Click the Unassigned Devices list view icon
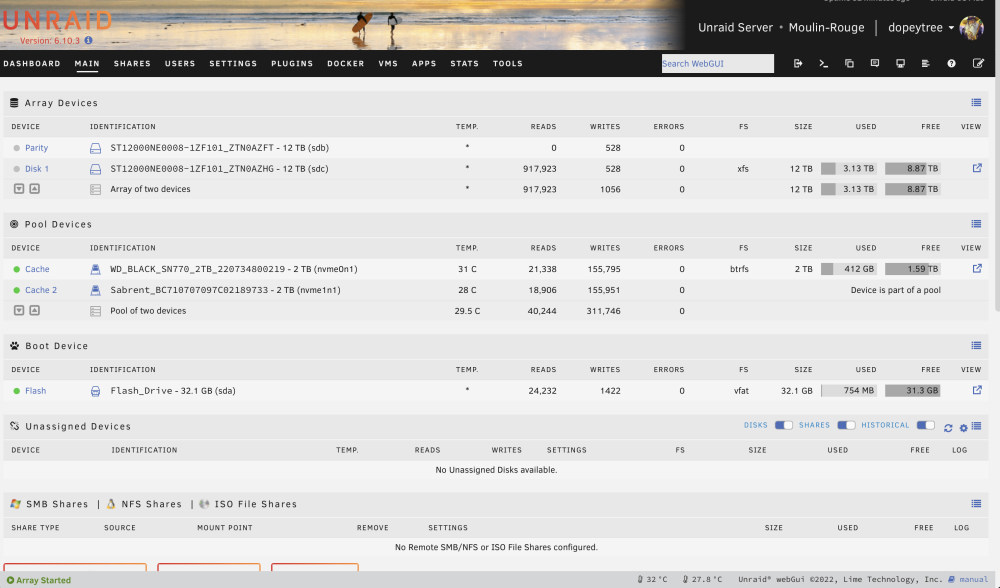The width and height of the screenshot is (1000, 588). 976,426
